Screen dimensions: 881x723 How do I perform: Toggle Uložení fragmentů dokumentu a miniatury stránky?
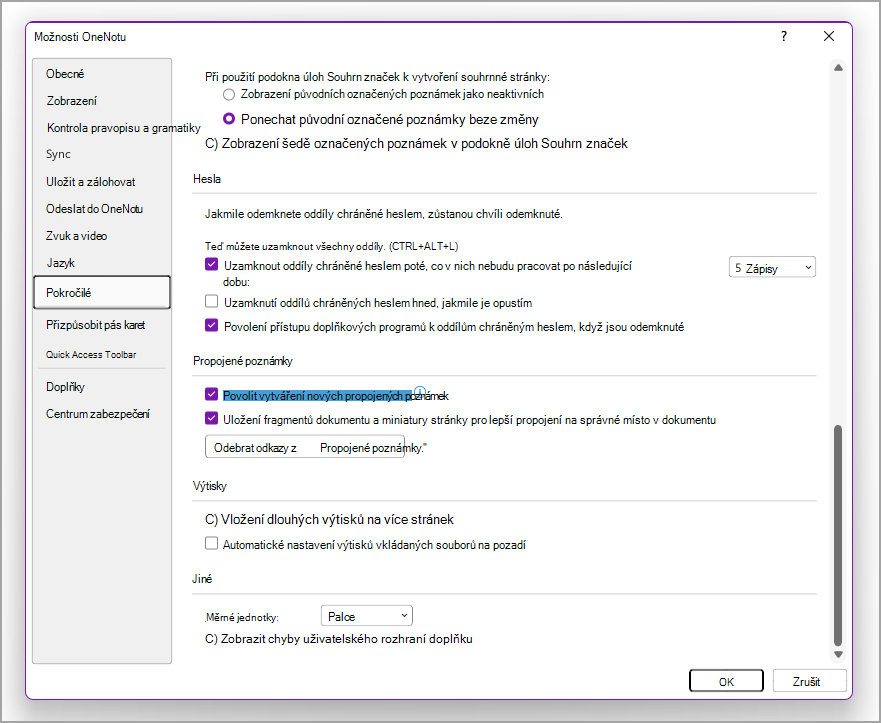(211, 419)
